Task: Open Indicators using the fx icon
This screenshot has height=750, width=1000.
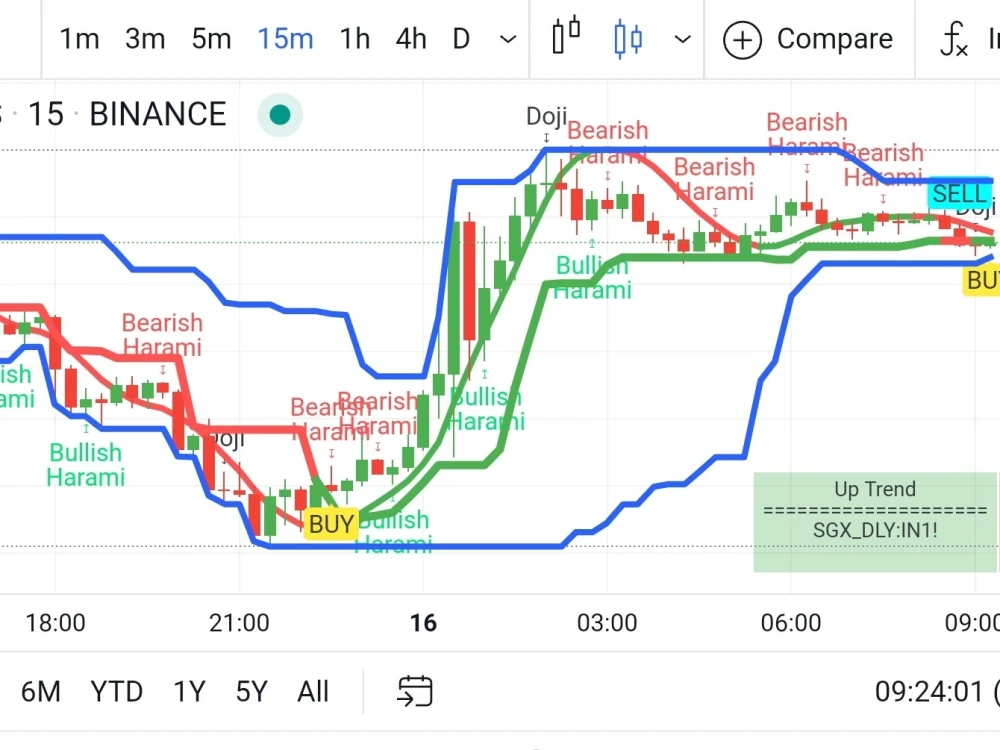Action: [x=952, y=40]
